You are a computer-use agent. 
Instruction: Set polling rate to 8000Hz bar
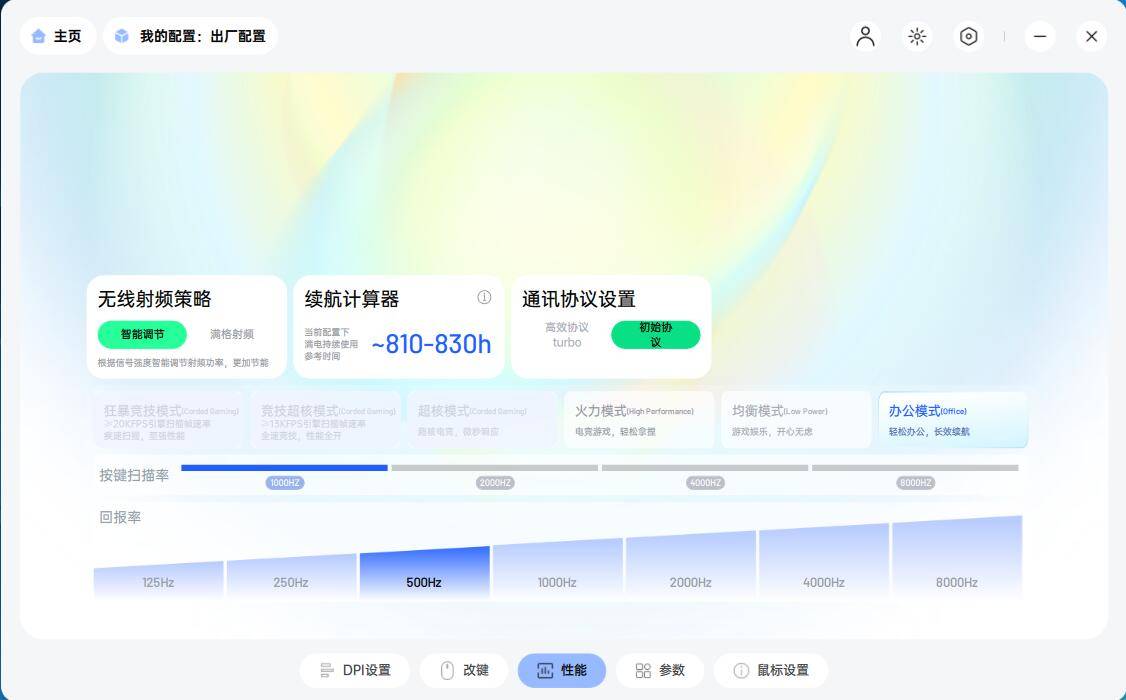(957, 557)
